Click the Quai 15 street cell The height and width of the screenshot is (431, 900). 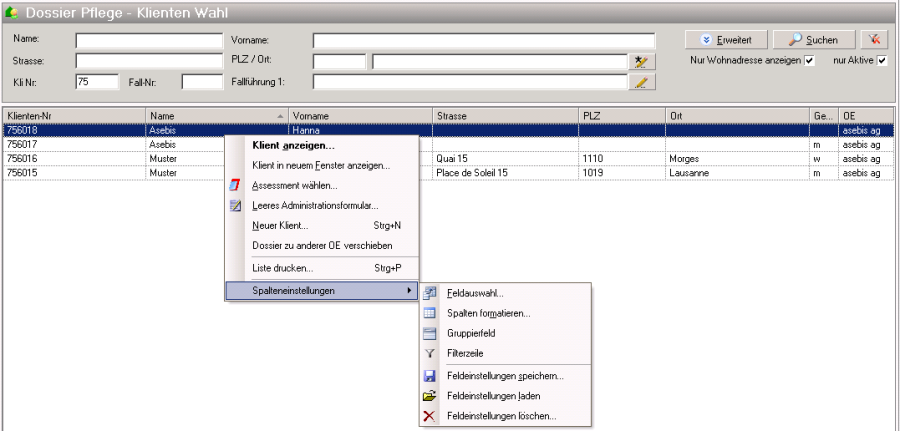pyautogui.click(x=505, y=158)
